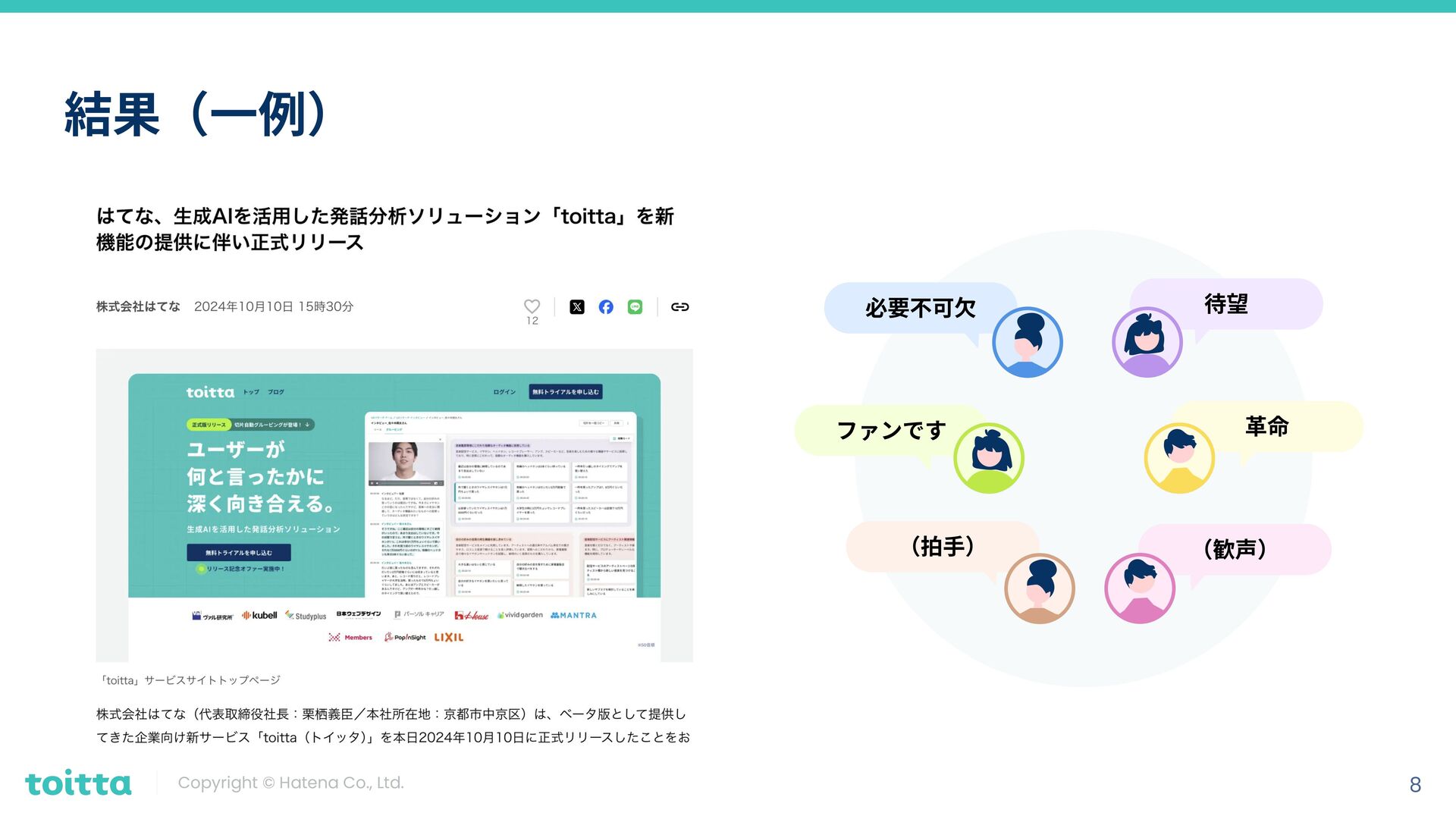Click the brown avatar beside (拍手)
Screen dimensions: 1456x819
(1039, 588)
